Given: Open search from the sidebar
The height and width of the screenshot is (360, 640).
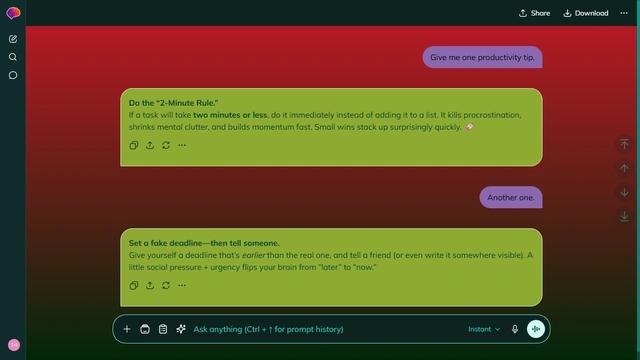Looking at the screenshot, I should (x=13, y=57).
